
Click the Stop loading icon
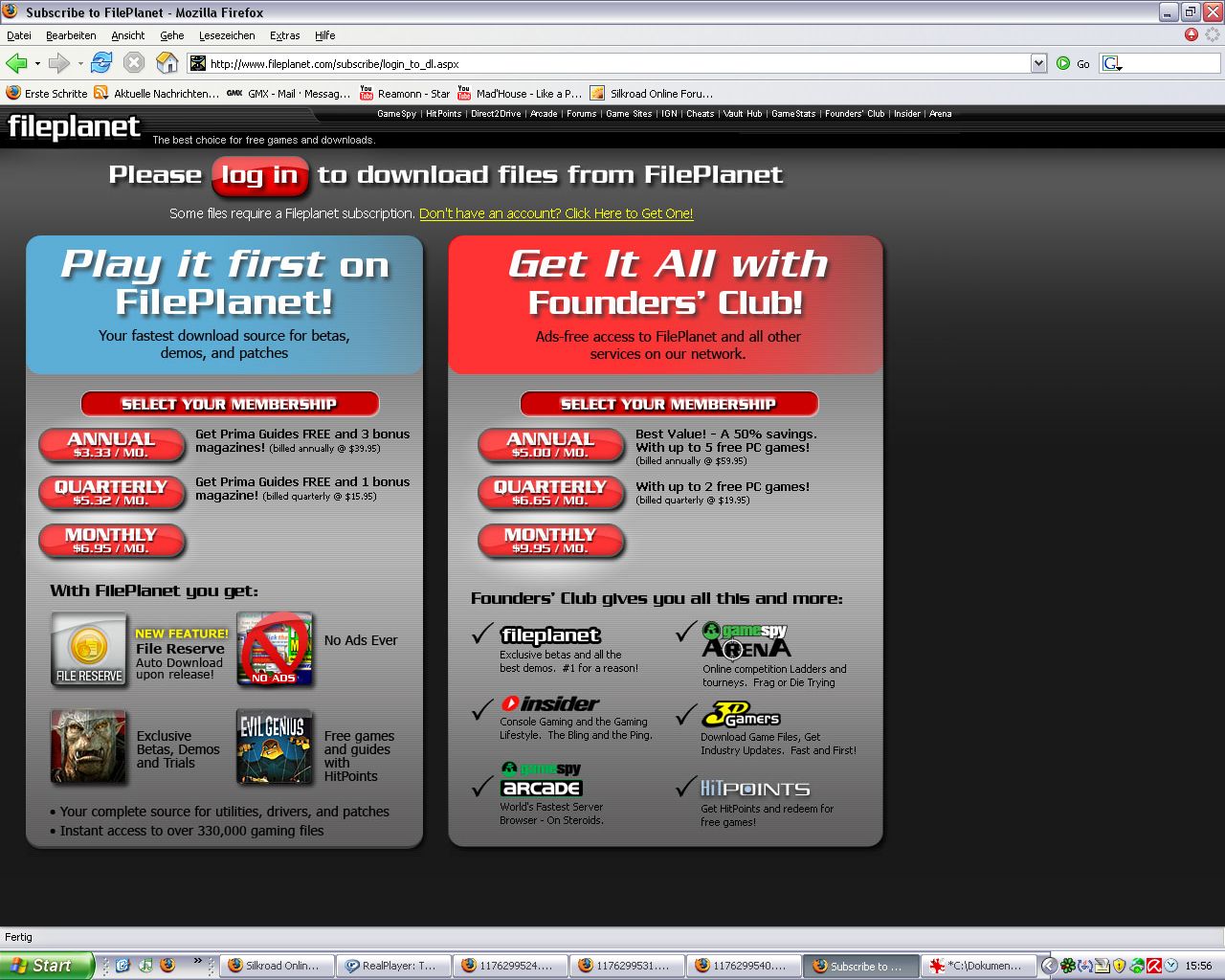(134, 63)
